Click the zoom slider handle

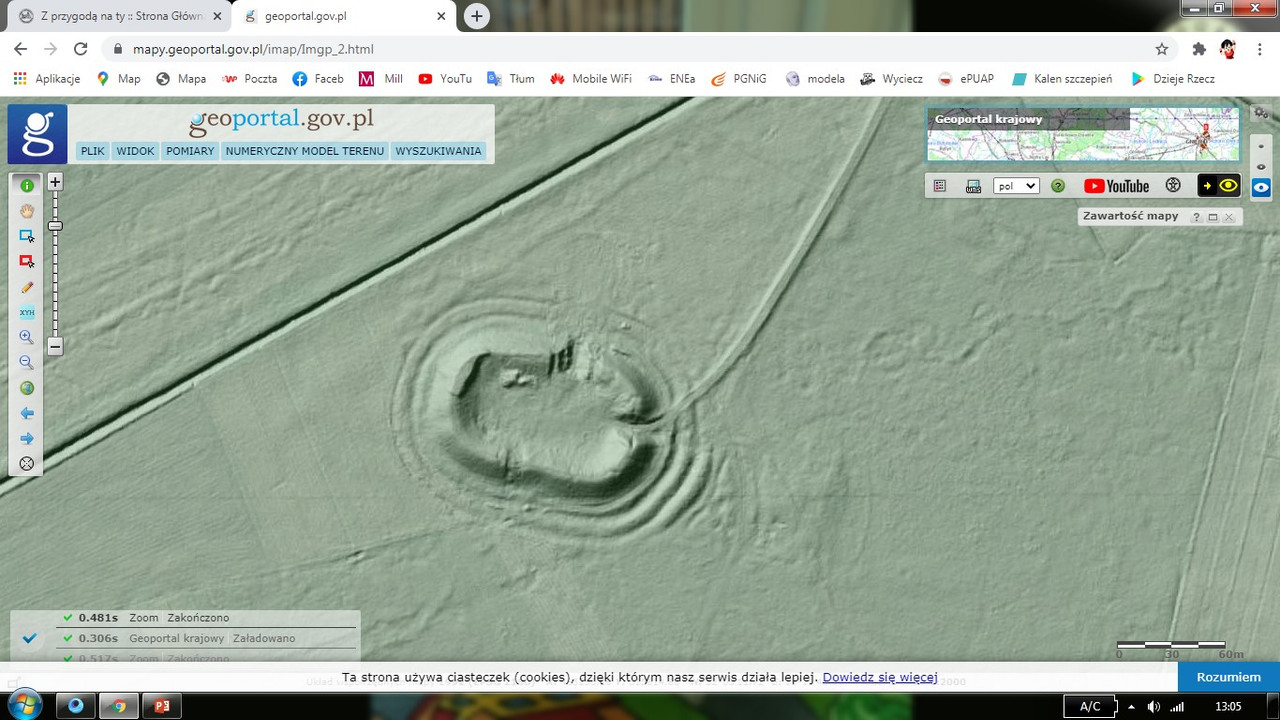[x=56, y=226]
